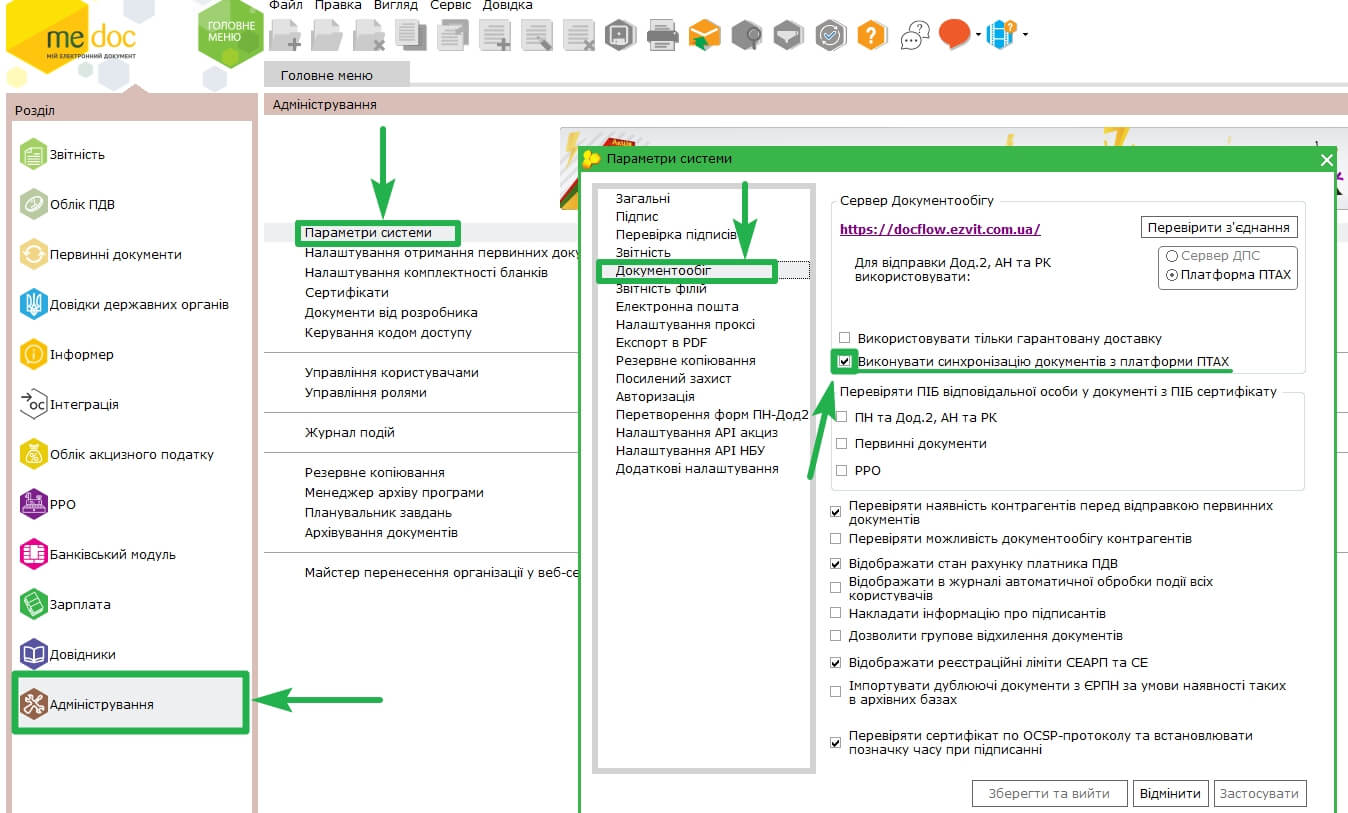Click the checkmark hexagon toolbar icon
This screenshot has width=1348, height=813.
[x=830, y=36]
